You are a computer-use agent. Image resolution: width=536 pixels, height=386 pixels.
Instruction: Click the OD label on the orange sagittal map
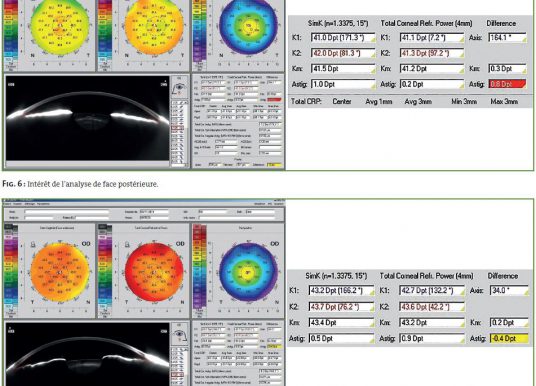coord(85,243)
